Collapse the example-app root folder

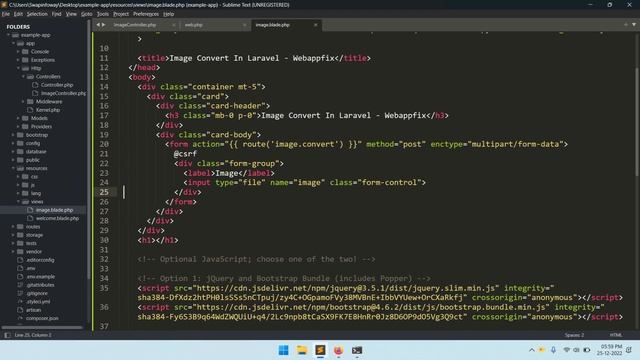pyautogui.click(x=9, y=35)
